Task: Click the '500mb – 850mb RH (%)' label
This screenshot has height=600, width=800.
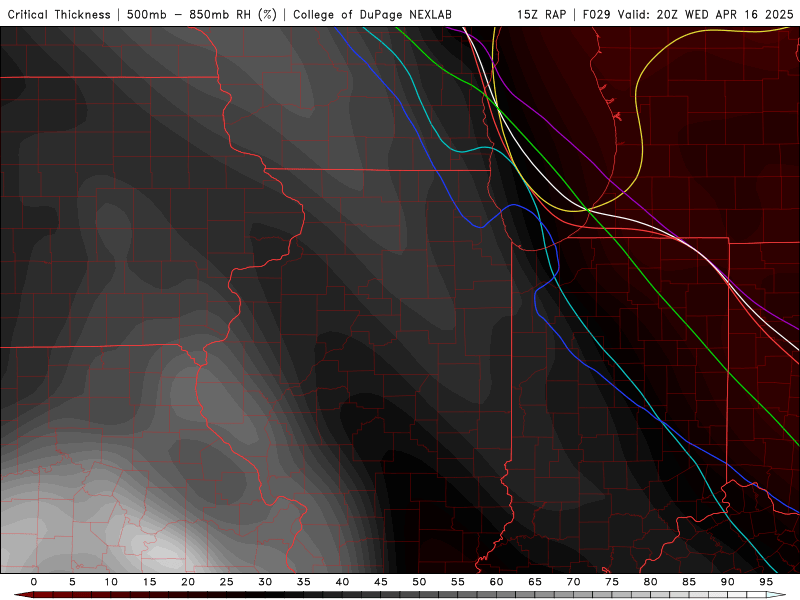Action: pyautogui.click(x=202, y=14)
